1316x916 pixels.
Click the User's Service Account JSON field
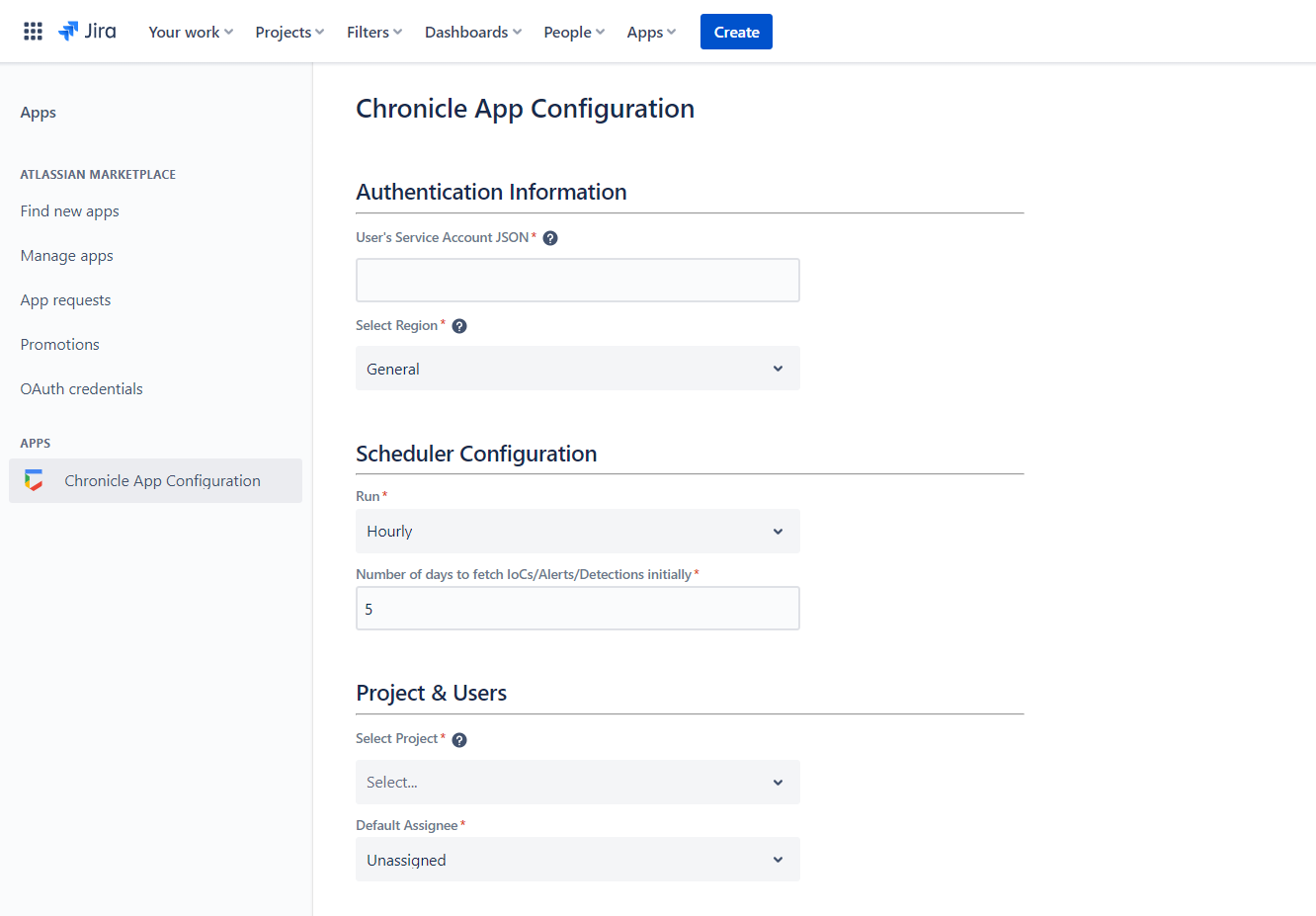[x=578, y=281]
